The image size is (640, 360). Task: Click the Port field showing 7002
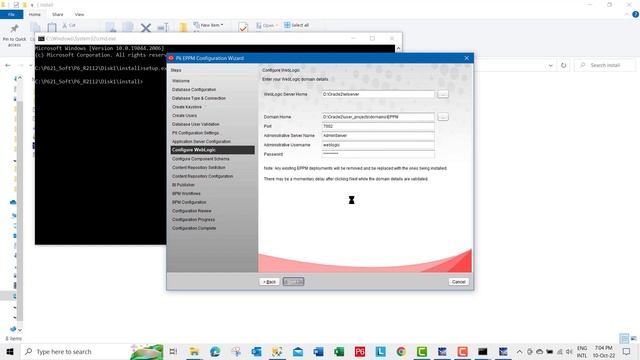(x=378, y=126)
